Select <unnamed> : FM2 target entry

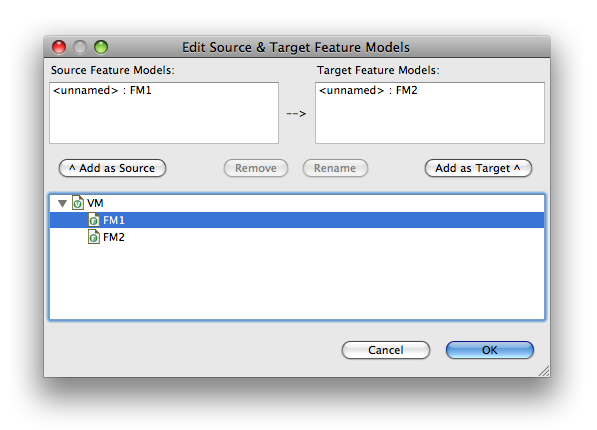click(368, 90)
